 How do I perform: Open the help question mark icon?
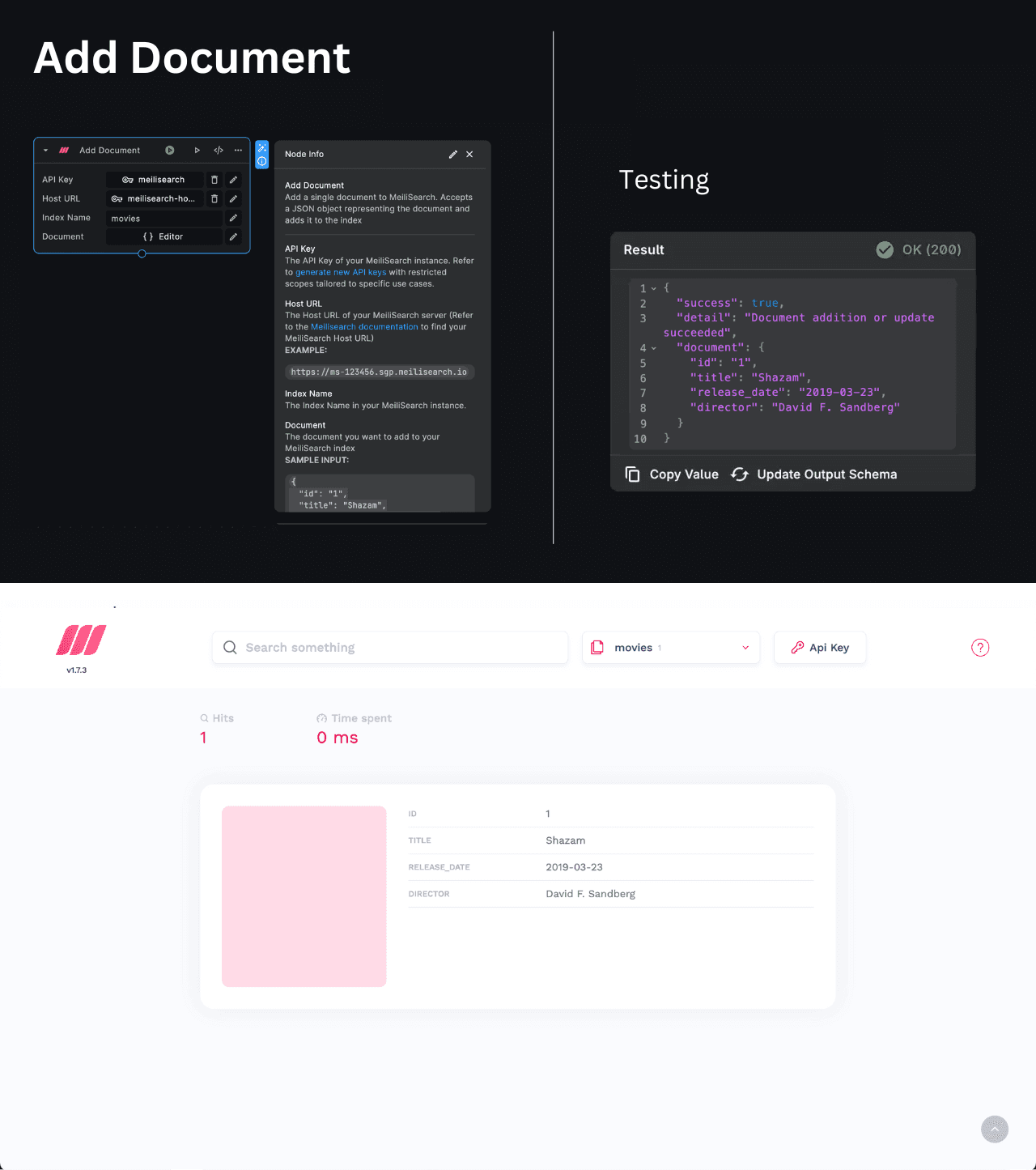980,648
